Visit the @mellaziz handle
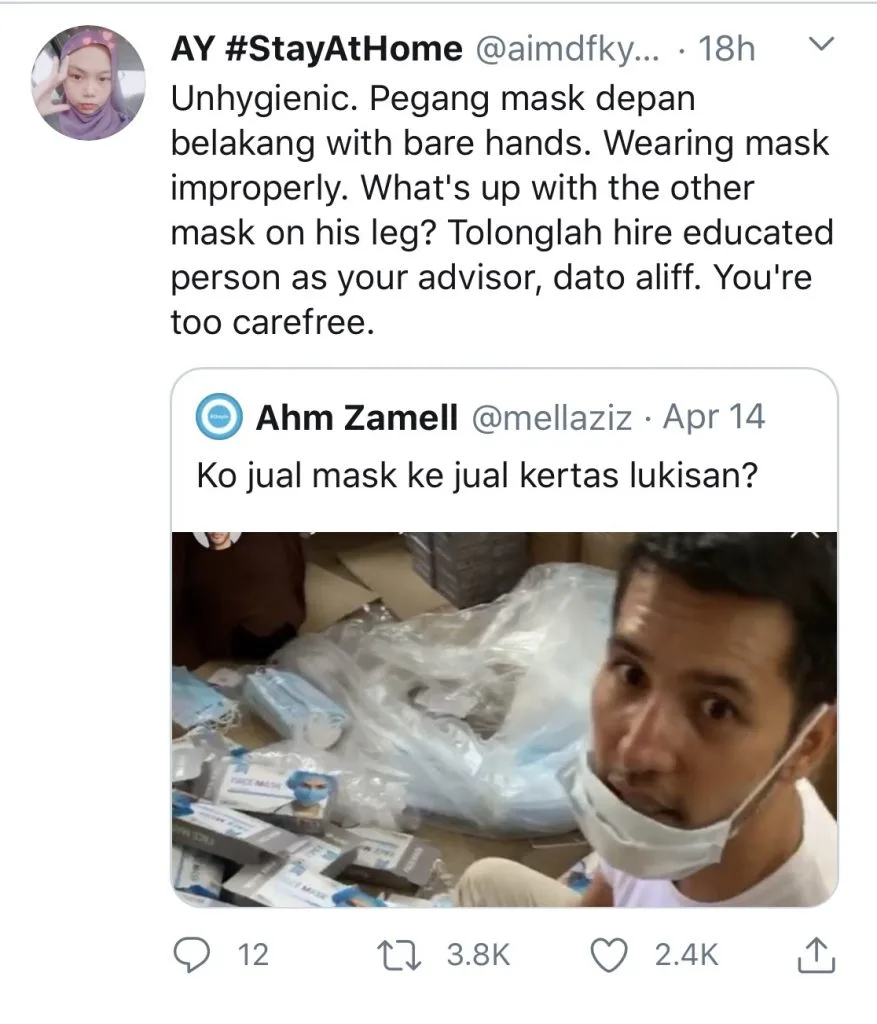The image size is (877, 1024). (552, 418)
